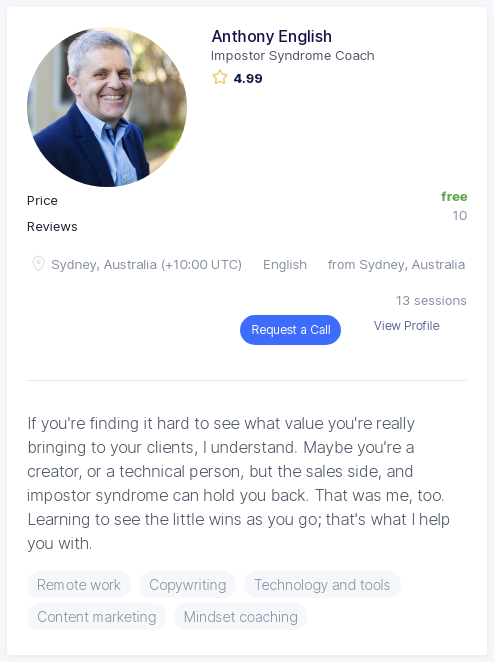The image size is (494, 662).
Task: Select the Technology and tools tag
Action: pyautogui.click(x=322, y=585)
